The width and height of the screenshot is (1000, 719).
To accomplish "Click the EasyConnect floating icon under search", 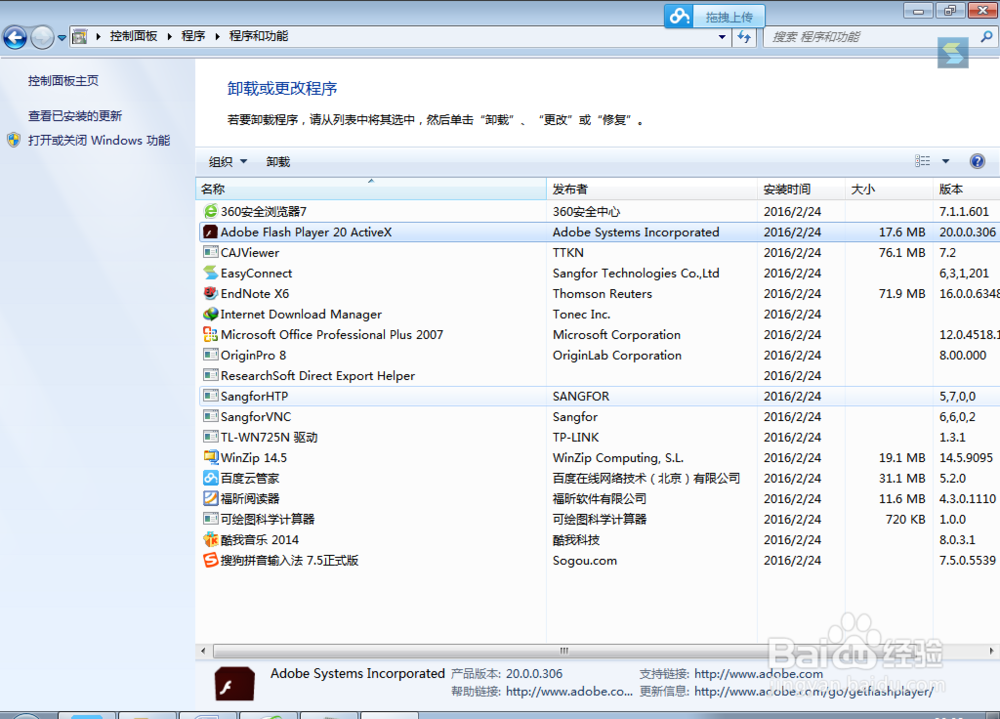I will 953,53.
